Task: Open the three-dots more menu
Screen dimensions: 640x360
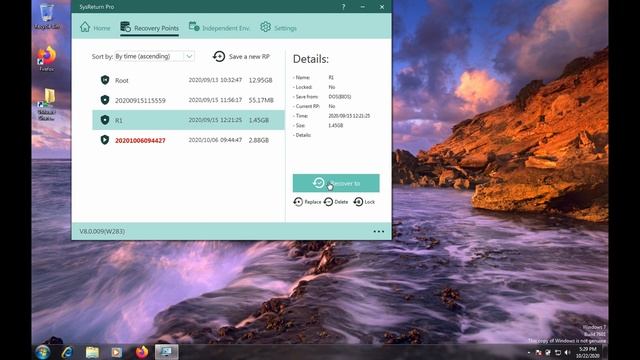Action: tap(379, 231)
